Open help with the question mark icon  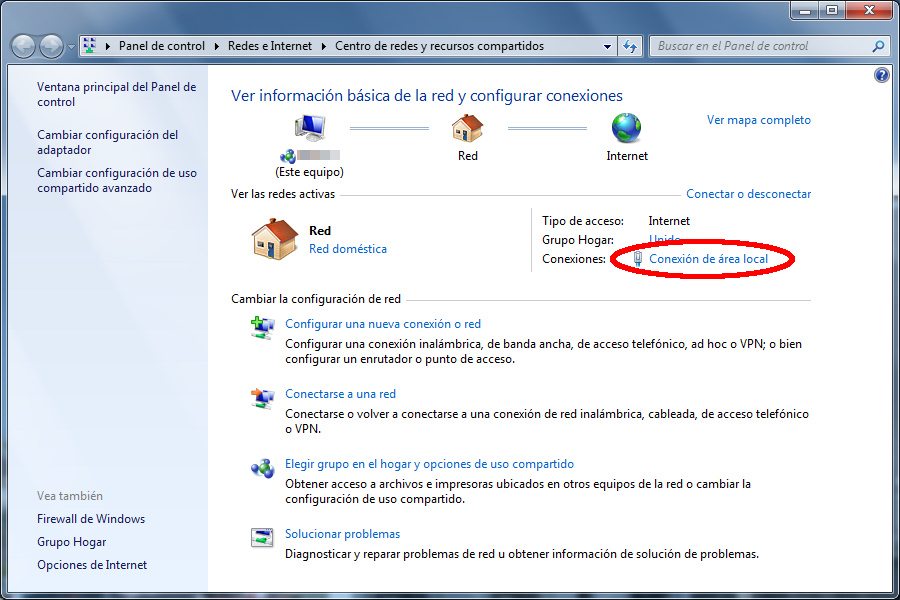coord(882,75)
